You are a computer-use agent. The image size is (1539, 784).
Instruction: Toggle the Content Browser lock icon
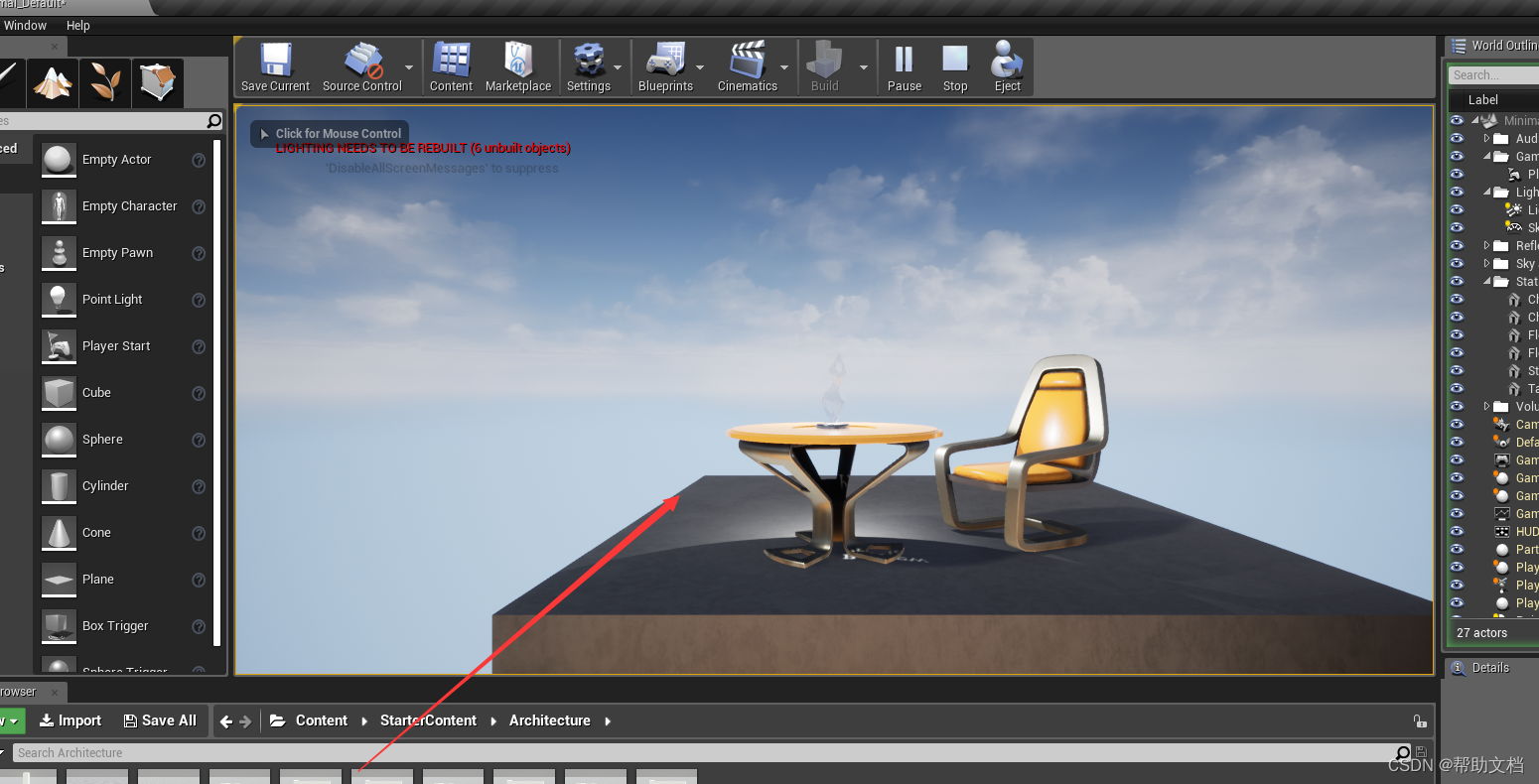[1420, 721]
